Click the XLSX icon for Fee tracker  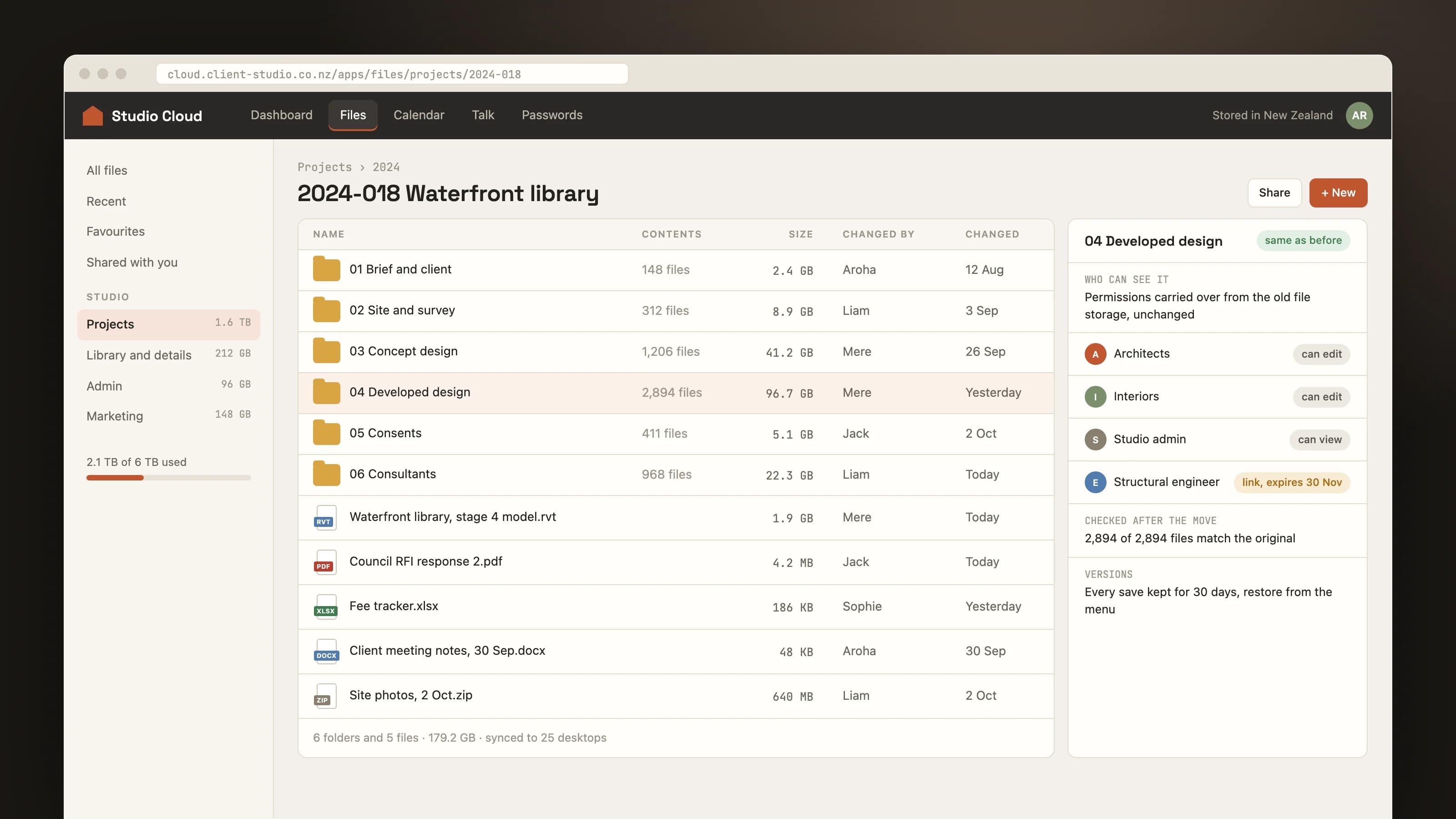pos(326,607)
